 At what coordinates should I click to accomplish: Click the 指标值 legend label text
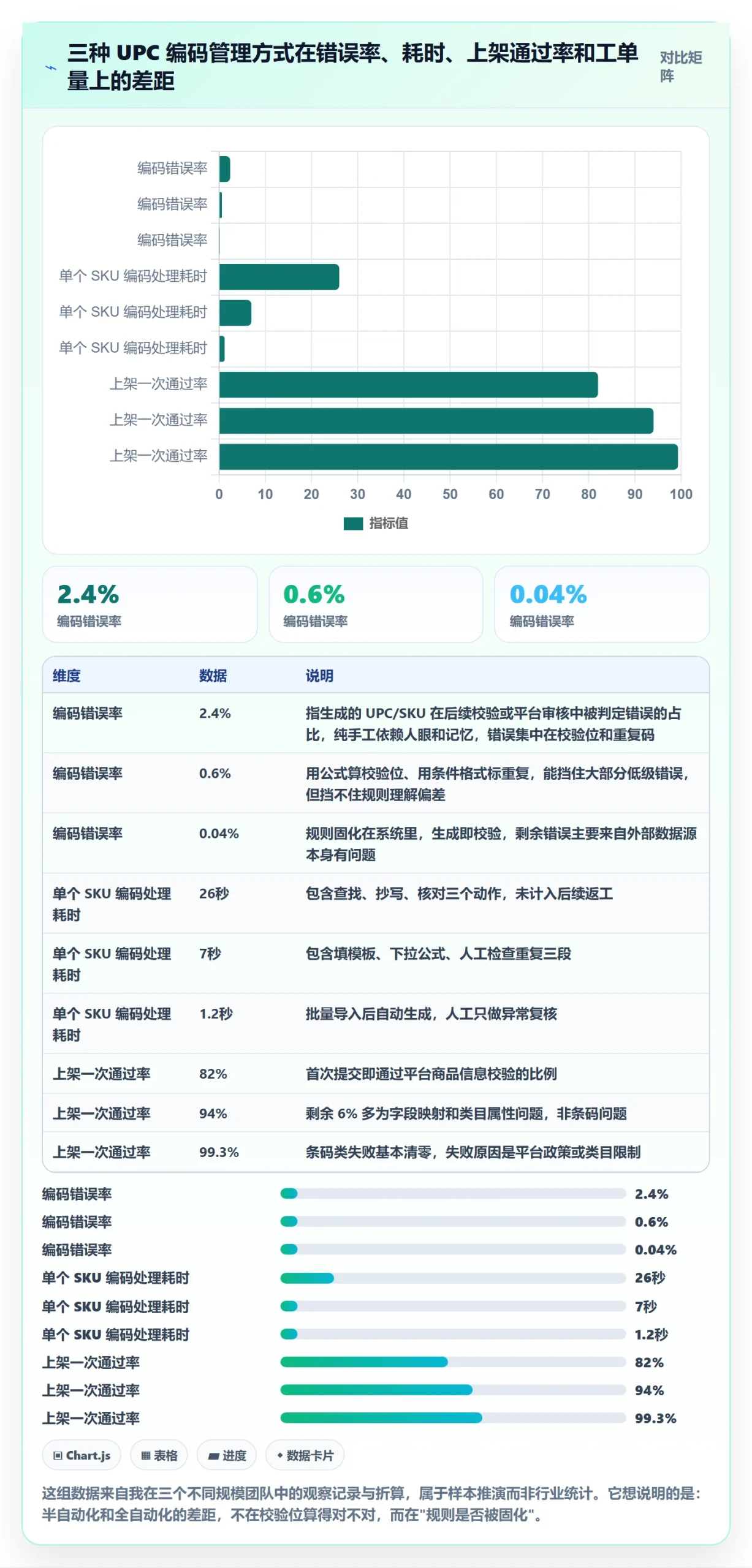pyautogui.click(x=389, y=524)
